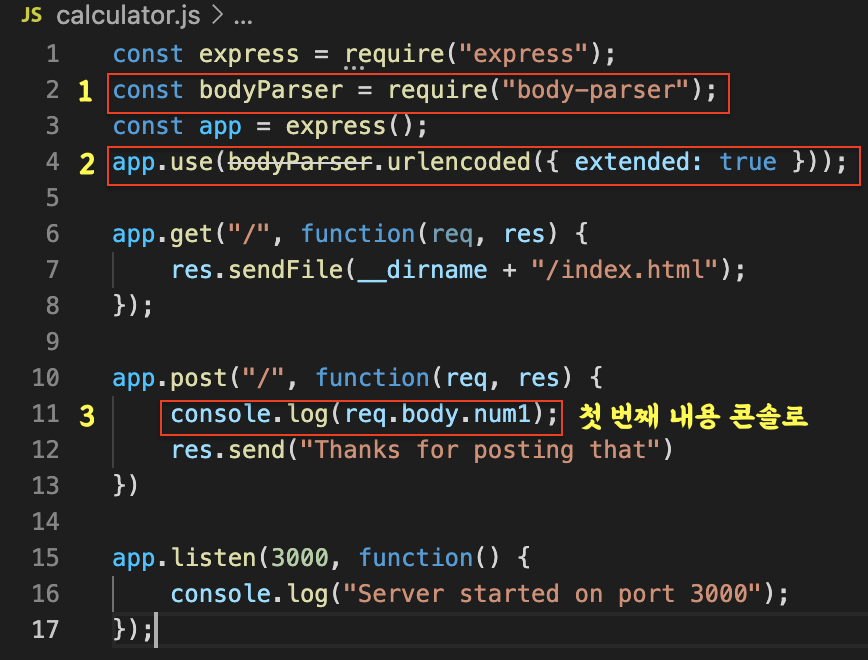The image size is (868, 660).
Task: Click line number 14 in gutter
Action: 45,522
